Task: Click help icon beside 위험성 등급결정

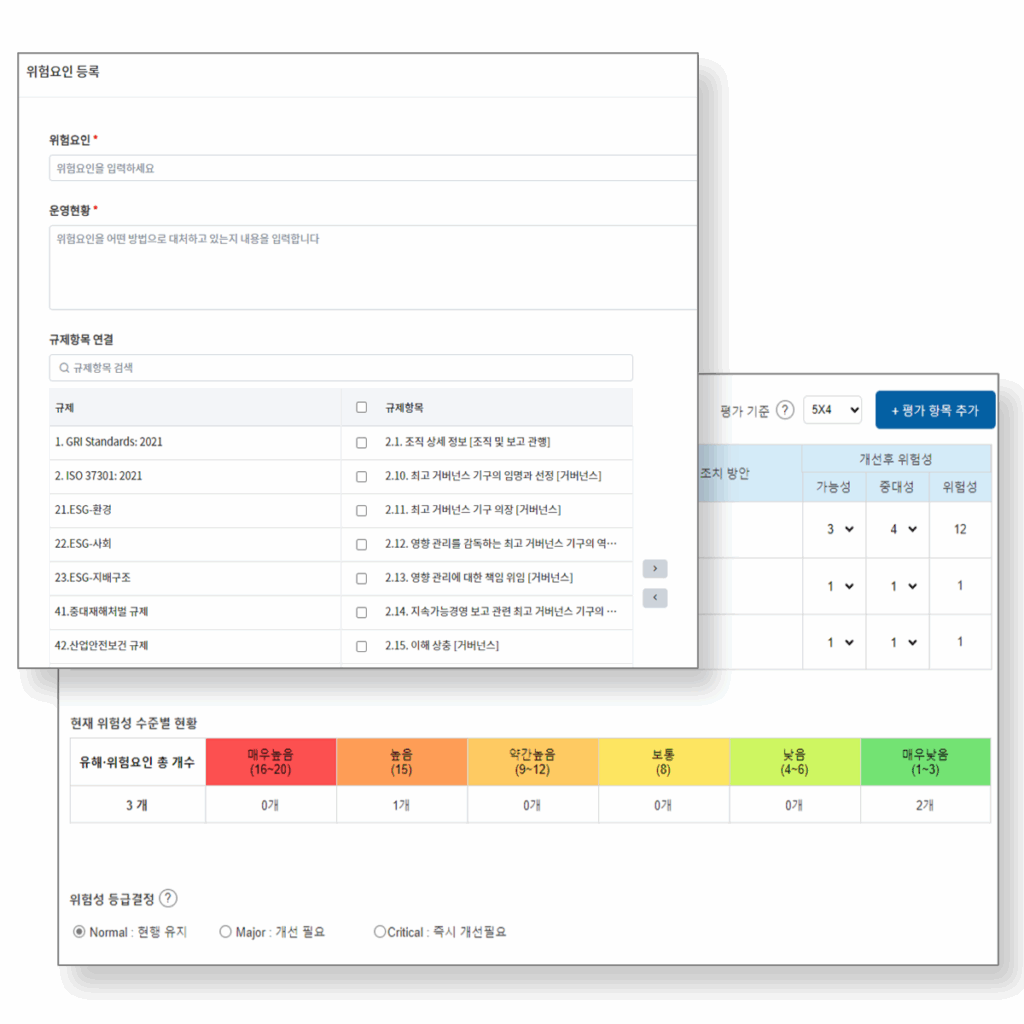Action: click(x=168, y=898)
